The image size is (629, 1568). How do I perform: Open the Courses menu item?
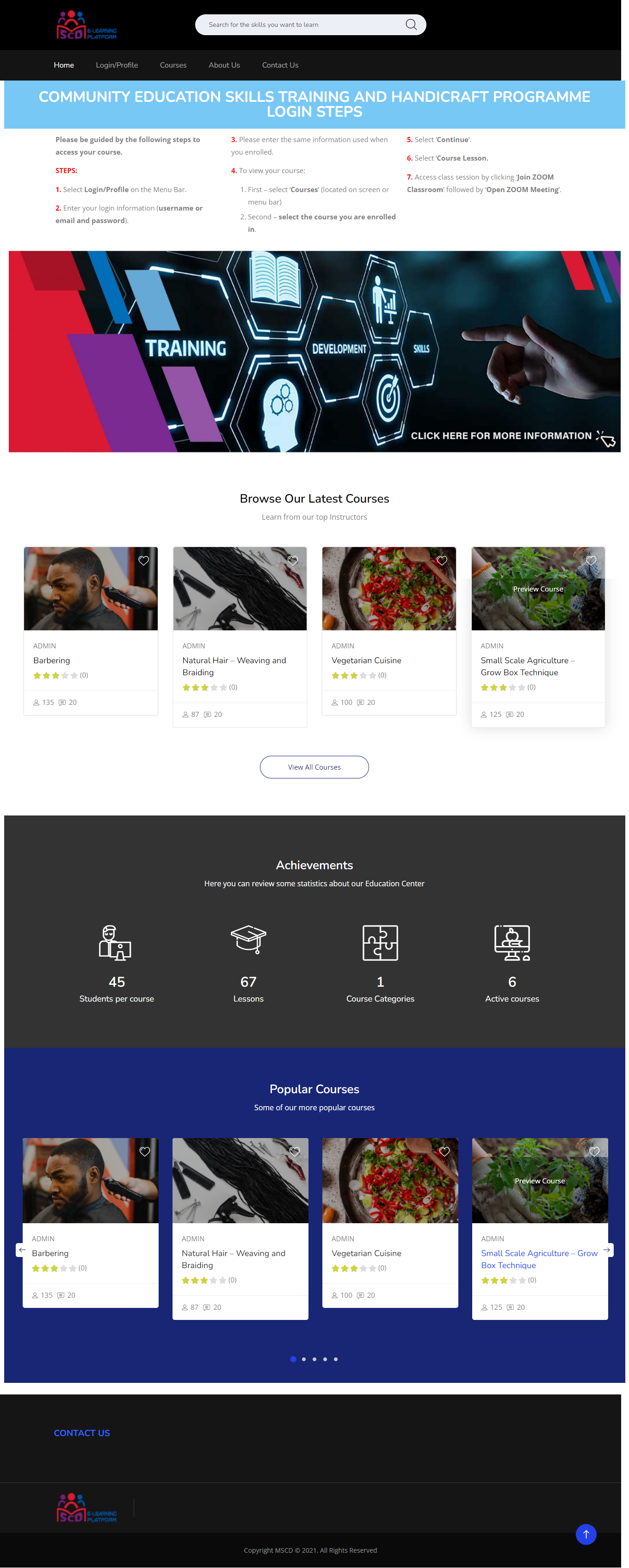(x=173, y=65)
